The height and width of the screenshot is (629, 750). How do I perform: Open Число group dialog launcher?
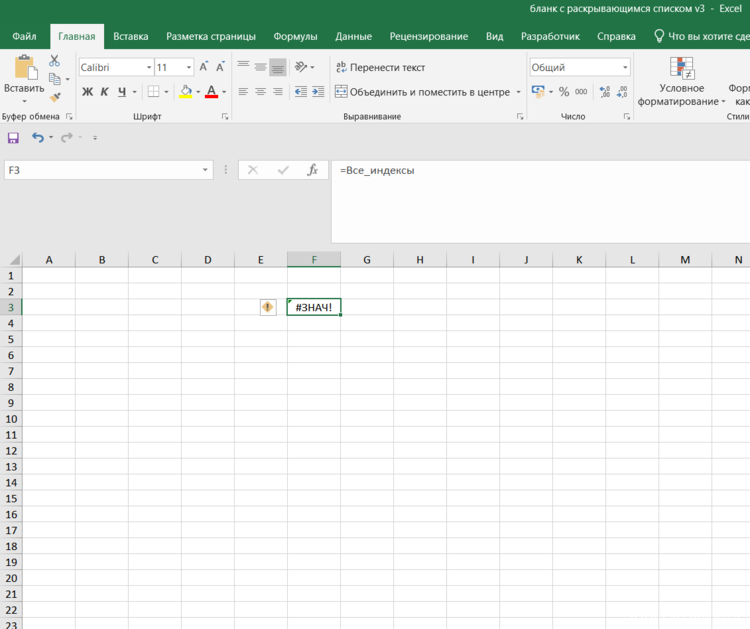click(x=627, y=117)
